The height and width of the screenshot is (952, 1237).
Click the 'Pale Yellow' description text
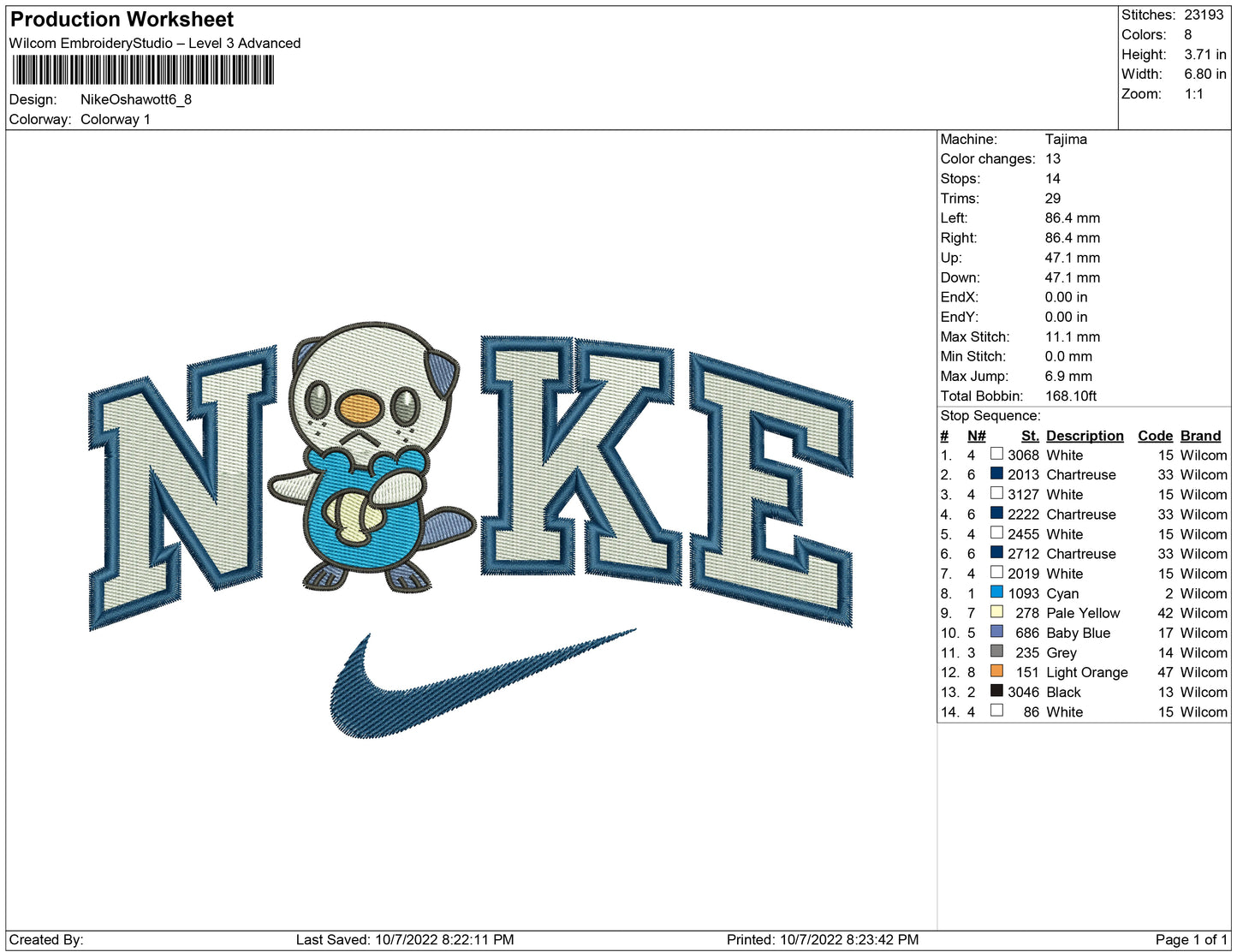[1083, 613]
